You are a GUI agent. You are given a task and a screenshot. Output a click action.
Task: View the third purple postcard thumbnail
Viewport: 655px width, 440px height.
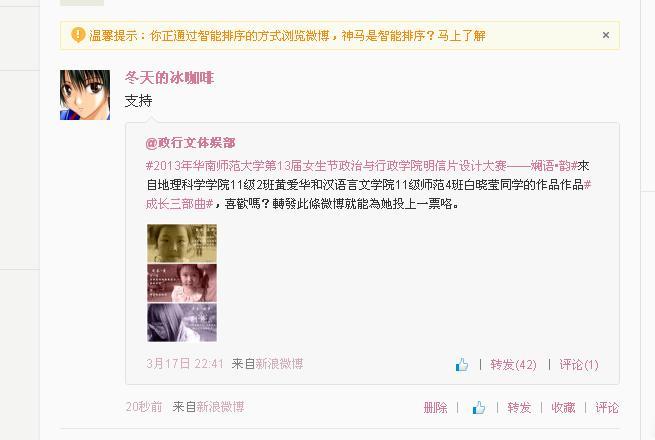click(182, 323)
